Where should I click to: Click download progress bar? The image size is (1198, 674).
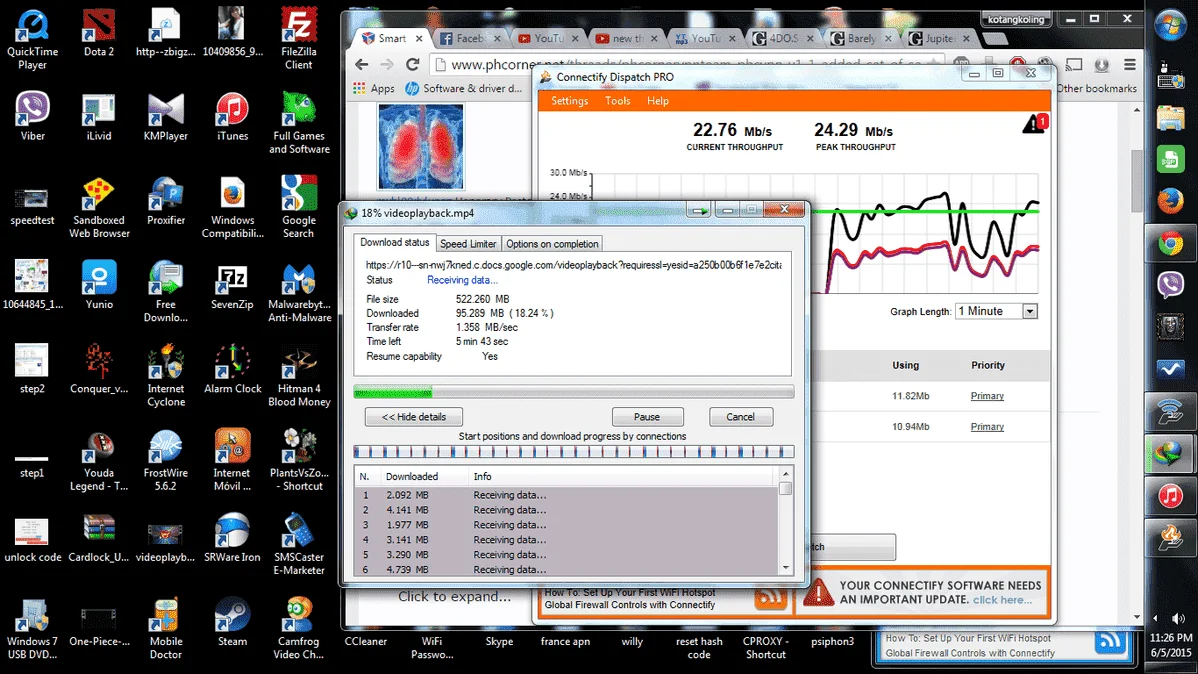point(574,392)
